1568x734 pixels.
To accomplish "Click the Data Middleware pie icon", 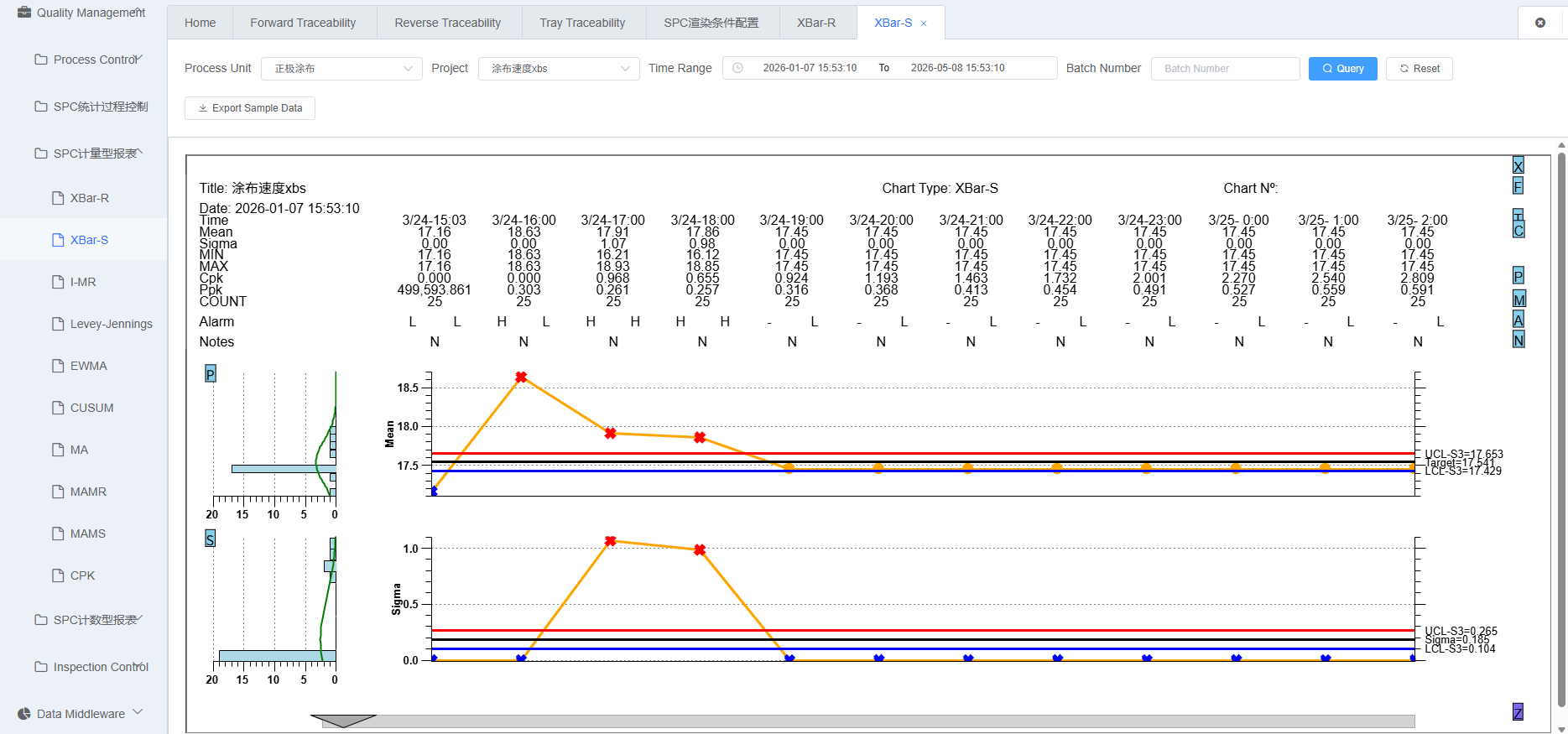I will click(24, 714).
